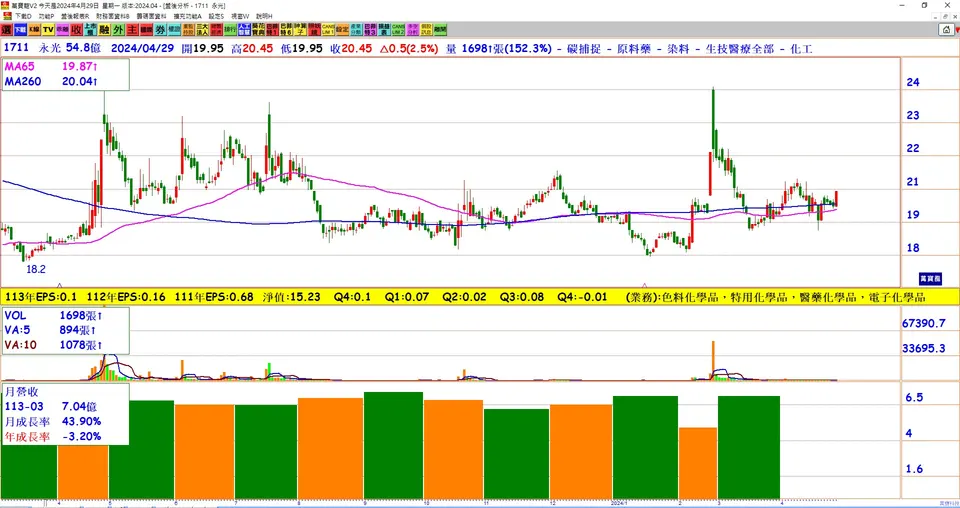
Task: Click the purple 巴菲特3 toolbar icon
Action: [x=370, y=29]
